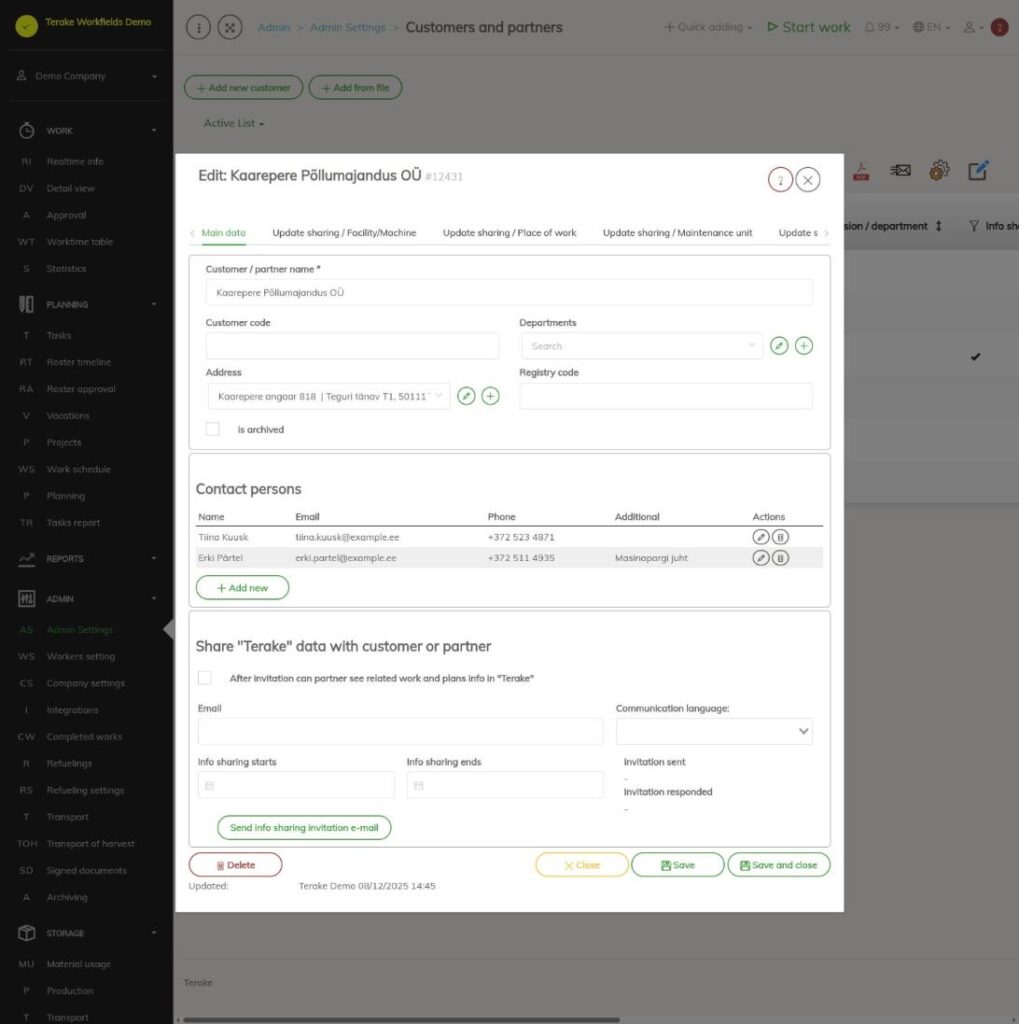Image resolution: width=1019 pixels, height=1024 pixels.
Task: Filter the Info sharing column
Action: (x=974, y=226)
